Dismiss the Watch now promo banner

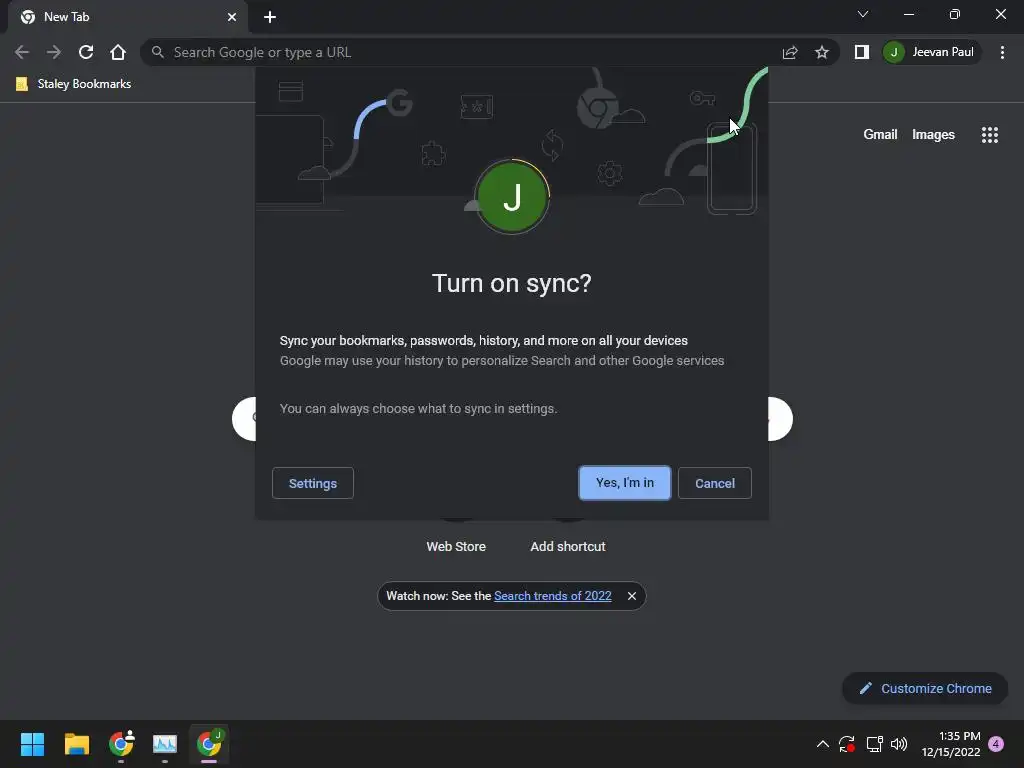point(632,596)
